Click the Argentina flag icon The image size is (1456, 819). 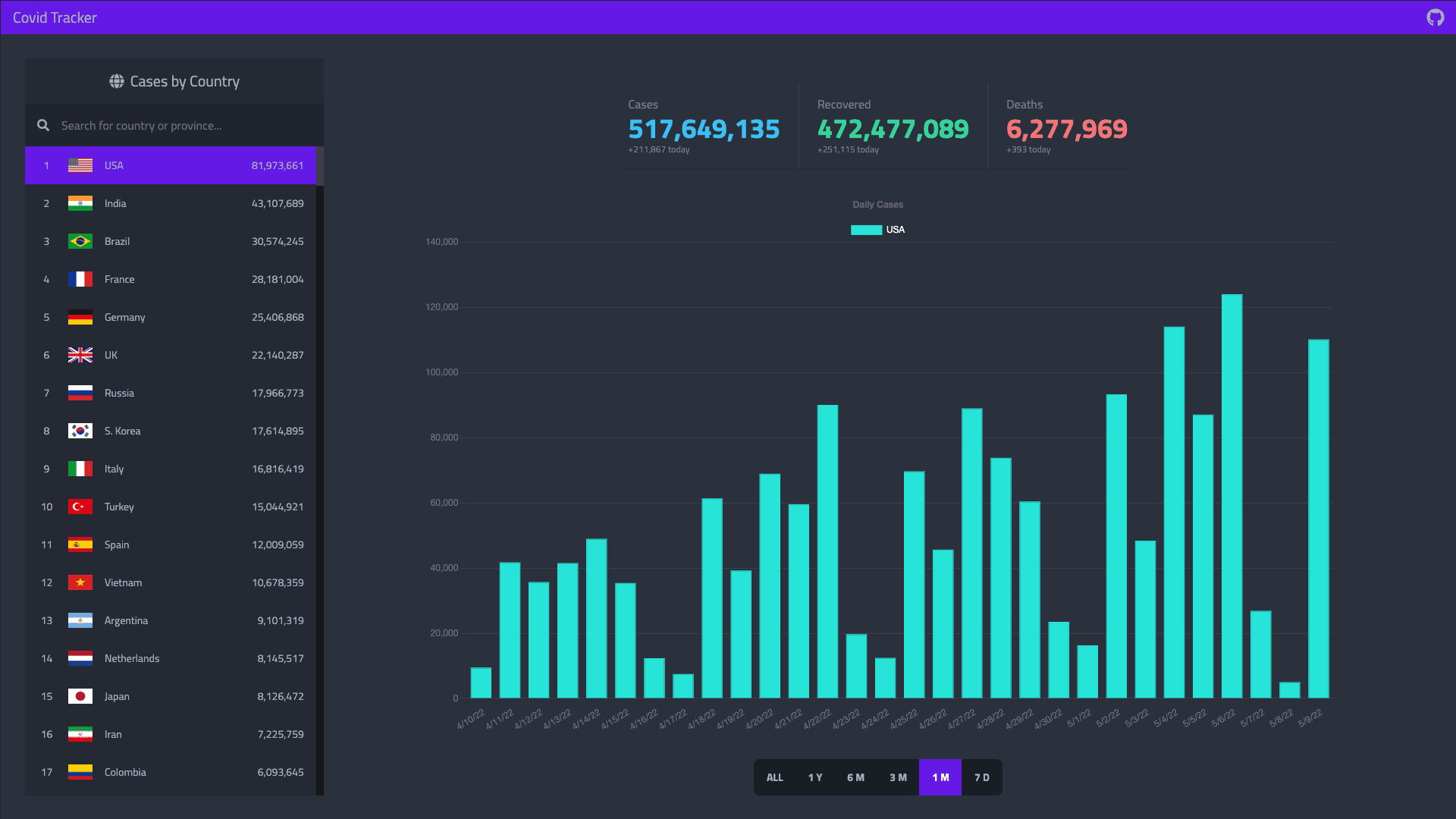pyautogui.click(x=80, y=620)
